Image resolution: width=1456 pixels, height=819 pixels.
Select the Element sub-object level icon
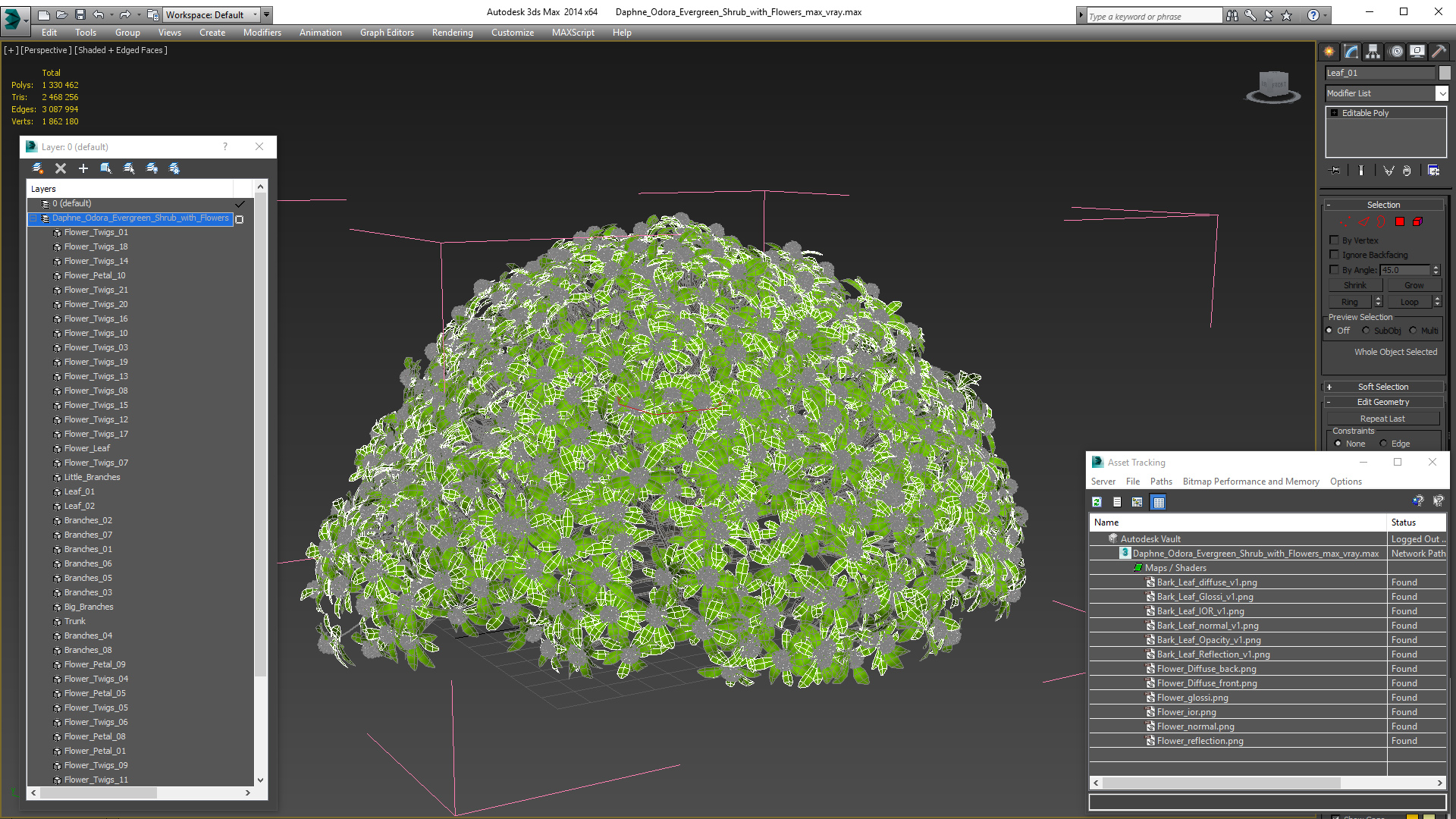(x=1417, y=222)
